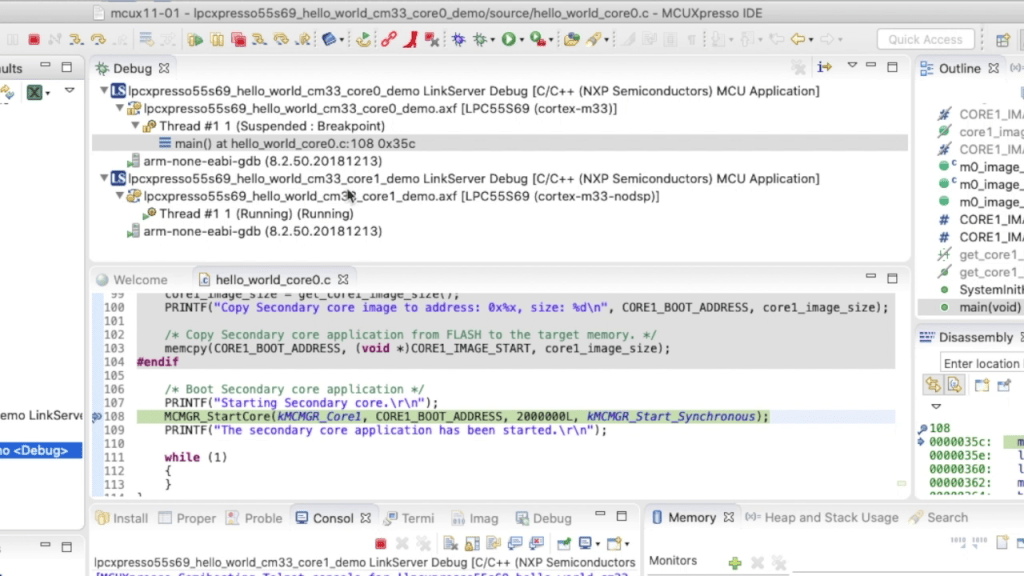Click the green Resume run icon in toolbar
1024x576 pixels.
195,40
